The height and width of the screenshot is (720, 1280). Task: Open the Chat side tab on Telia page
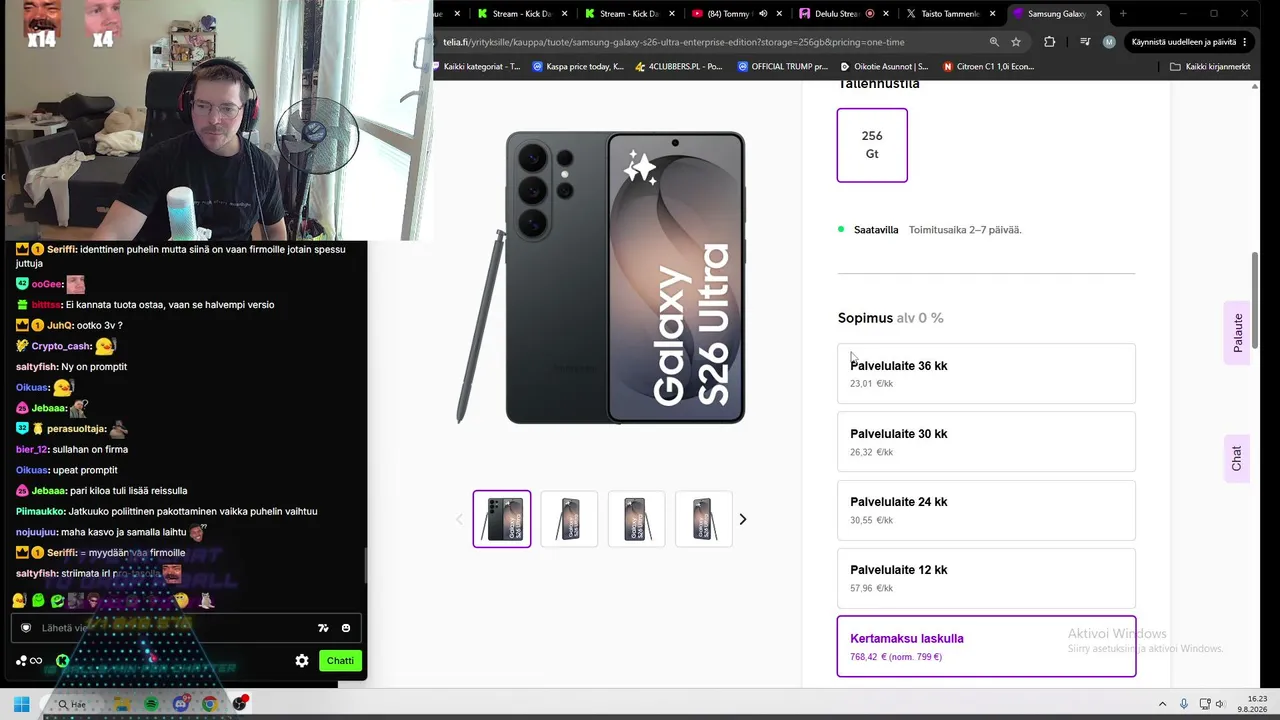(x=1237, y=459)
